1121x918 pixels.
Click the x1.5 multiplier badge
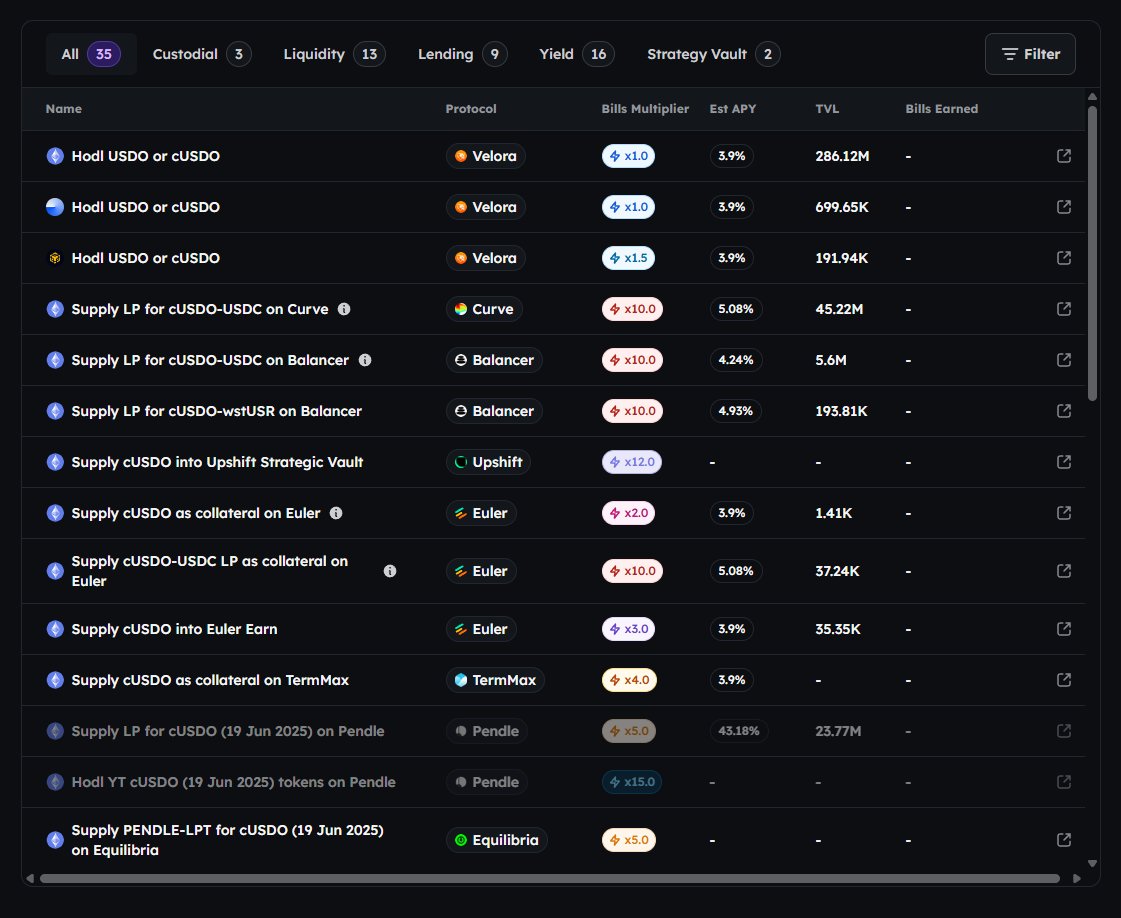pyautogui.click(x=628, y=258)
